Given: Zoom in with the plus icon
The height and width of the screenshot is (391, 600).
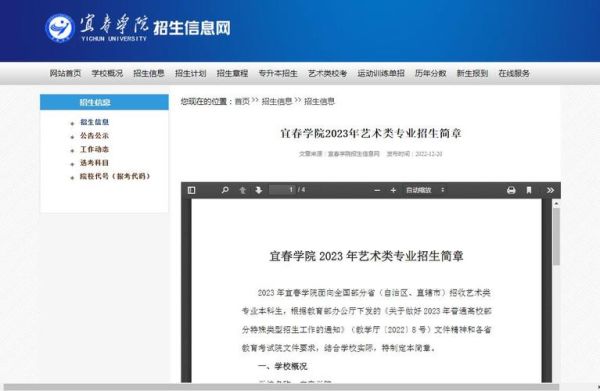Looking at the screenshot, I should click(393, 191).
